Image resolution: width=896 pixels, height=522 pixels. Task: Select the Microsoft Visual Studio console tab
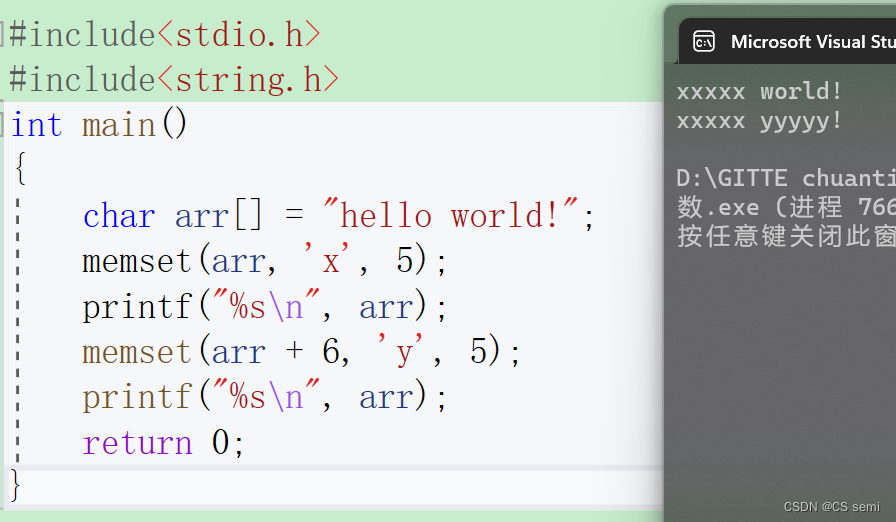[x=787, y=41]
